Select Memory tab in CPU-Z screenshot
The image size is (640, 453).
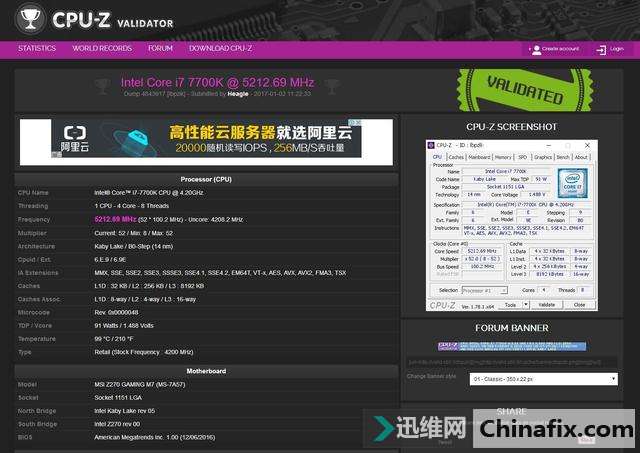point(503,157)
